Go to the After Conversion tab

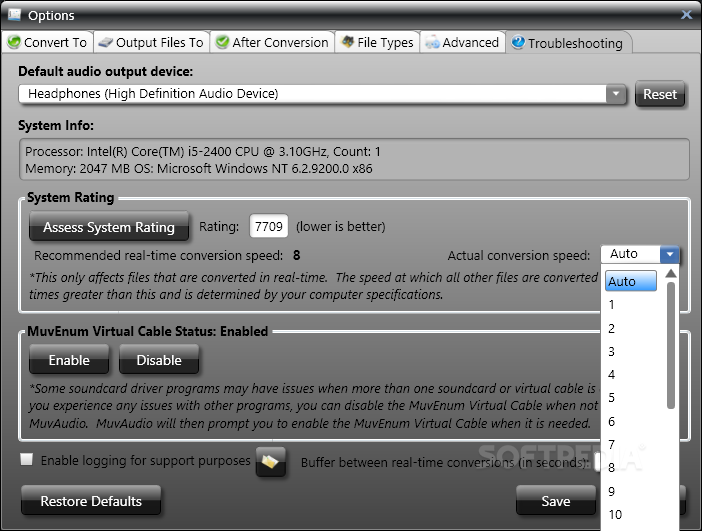click(x=272, y=42)
